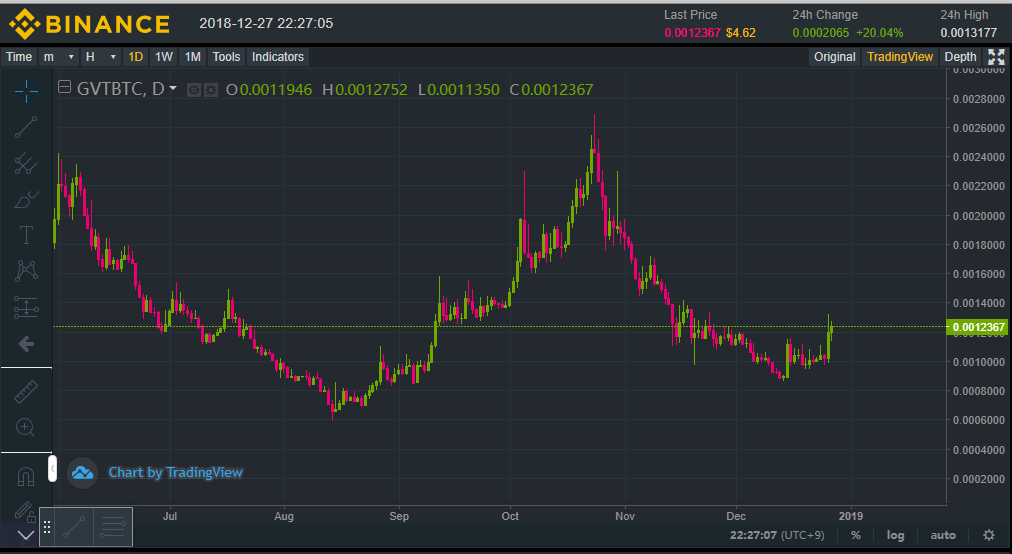Open the Indicators menu
Image resolution: width=1012 pixels, height=554 pixels.
(277, 57)
